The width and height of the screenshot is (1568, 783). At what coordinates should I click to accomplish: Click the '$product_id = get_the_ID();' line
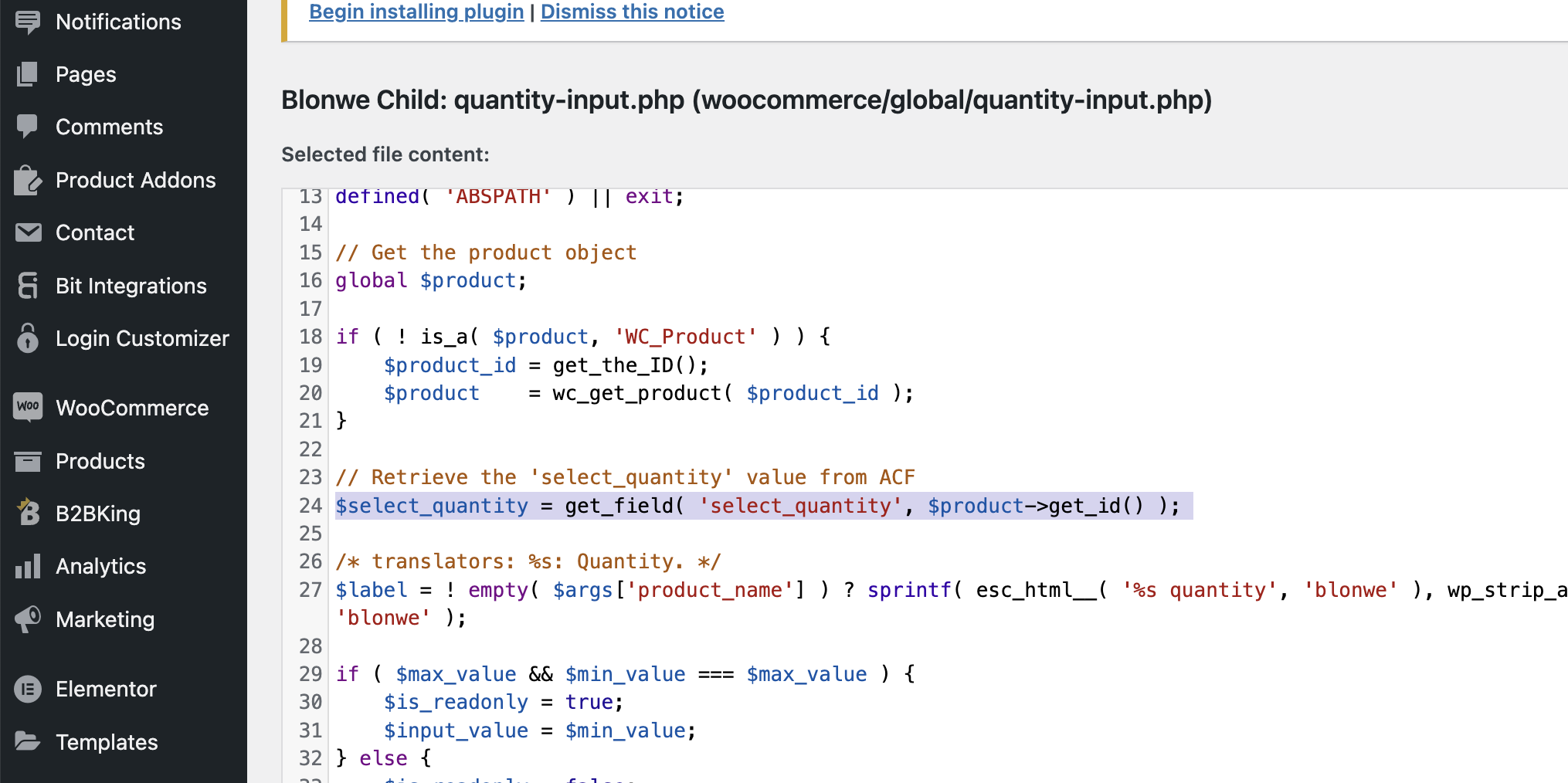click(546, 365)
